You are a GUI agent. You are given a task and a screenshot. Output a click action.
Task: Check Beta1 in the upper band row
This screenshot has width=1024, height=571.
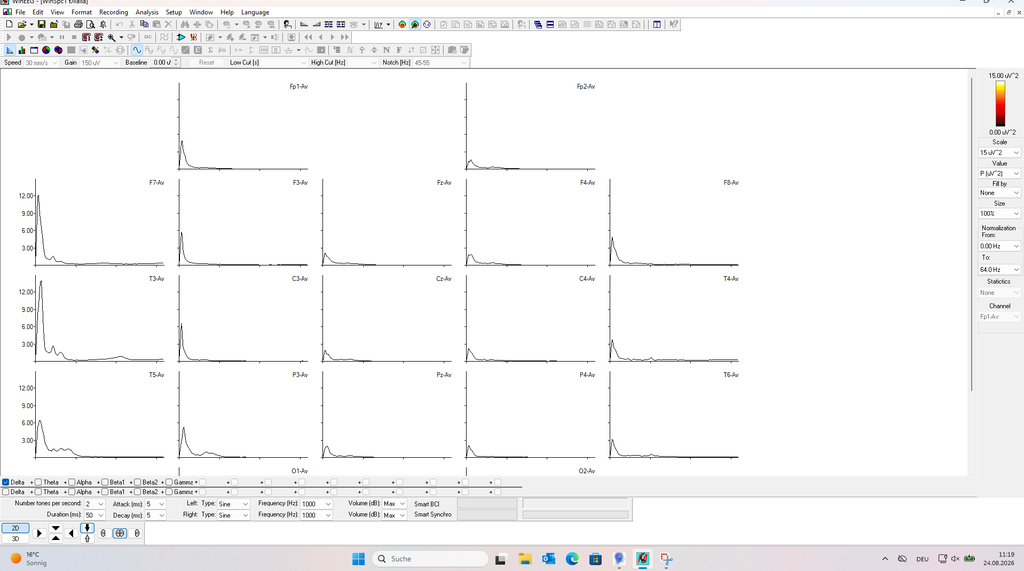tap(105, 482)
